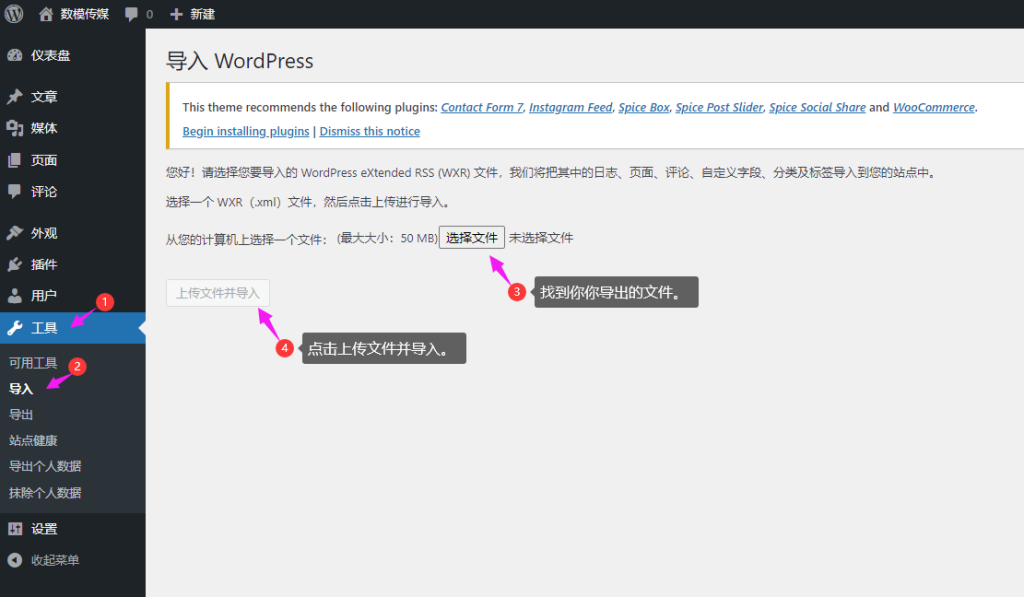This screenshot has height=597, width=1024.
Task: Select the 工具 menu
Action: [x=72, y=328]
